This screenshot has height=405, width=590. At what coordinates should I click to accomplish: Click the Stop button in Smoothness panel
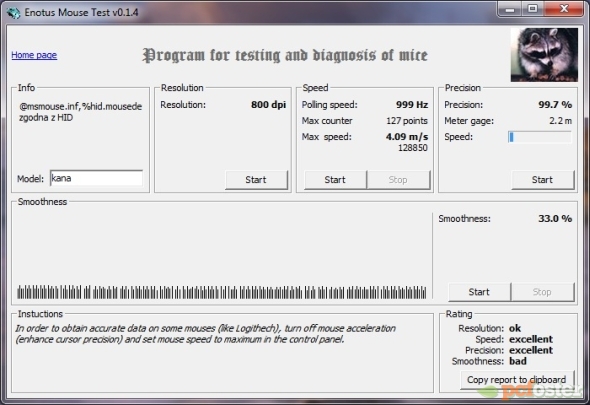[x=542, y=292]
